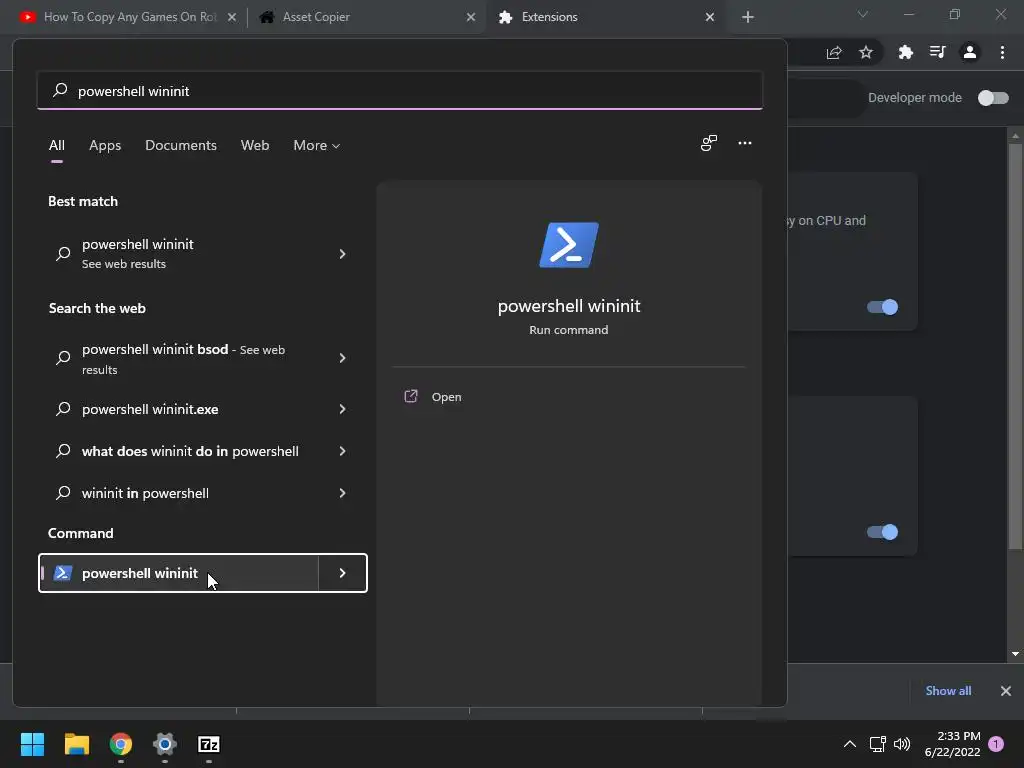
Task: Click the search box containing powershell wininit
Action: (x=400, y=91)
